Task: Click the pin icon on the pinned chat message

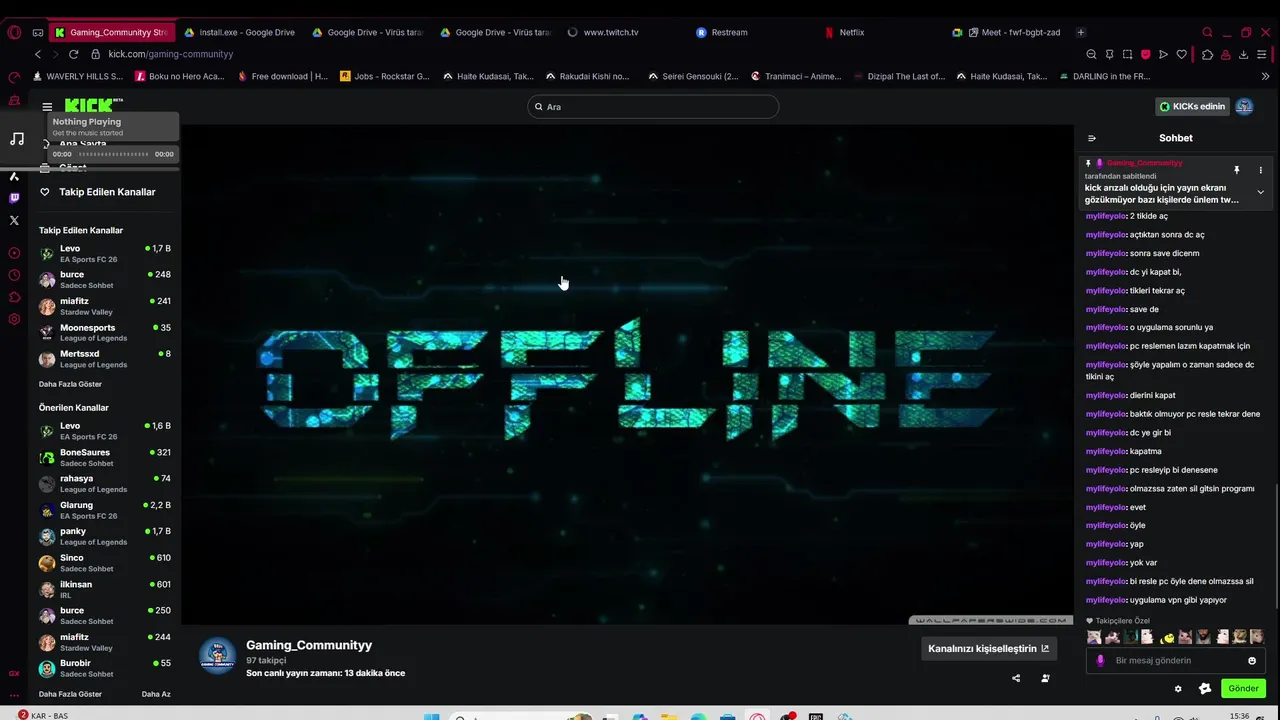Action: coord(1237,170)
